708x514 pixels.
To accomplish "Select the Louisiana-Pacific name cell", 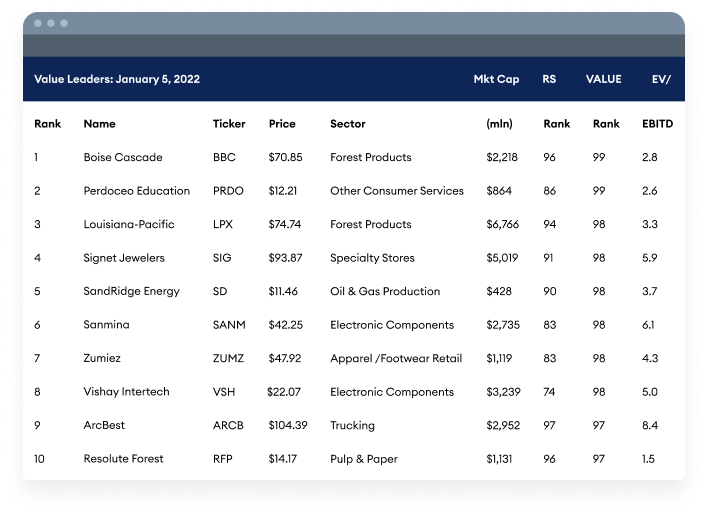I will 129,224.
